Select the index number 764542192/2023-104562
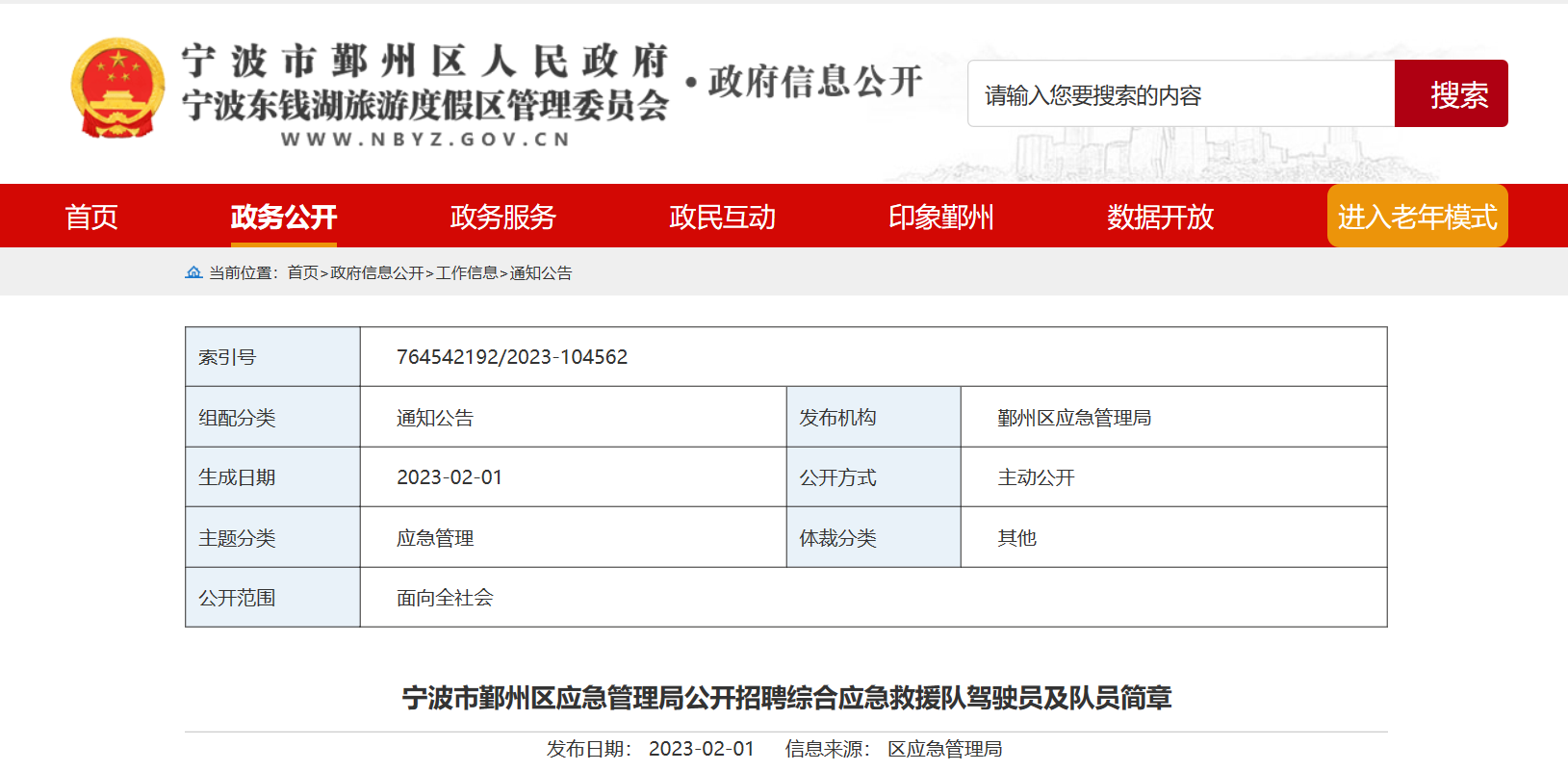The image size is (1568, 771). click(512, 357)
